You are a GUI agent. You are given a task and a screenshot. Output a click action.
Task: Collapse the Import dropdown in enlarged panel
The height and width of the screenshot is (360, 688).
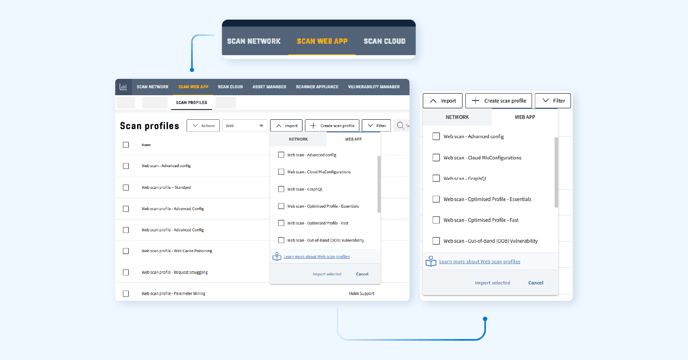point(443,101)
